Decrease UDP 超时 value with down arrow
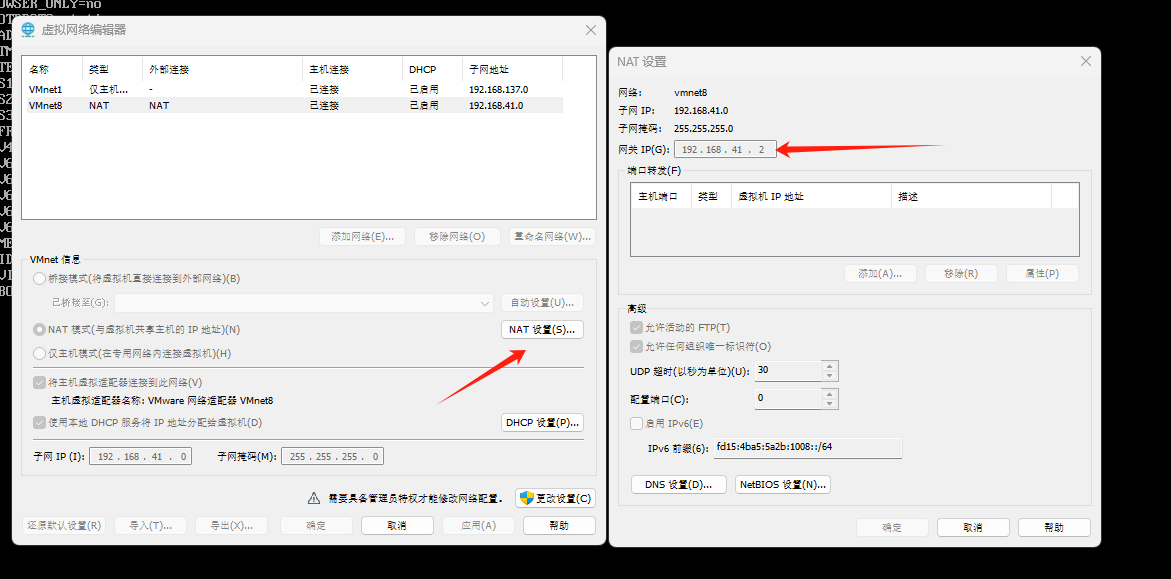The image size is (1171, 579). pos(830,376)
